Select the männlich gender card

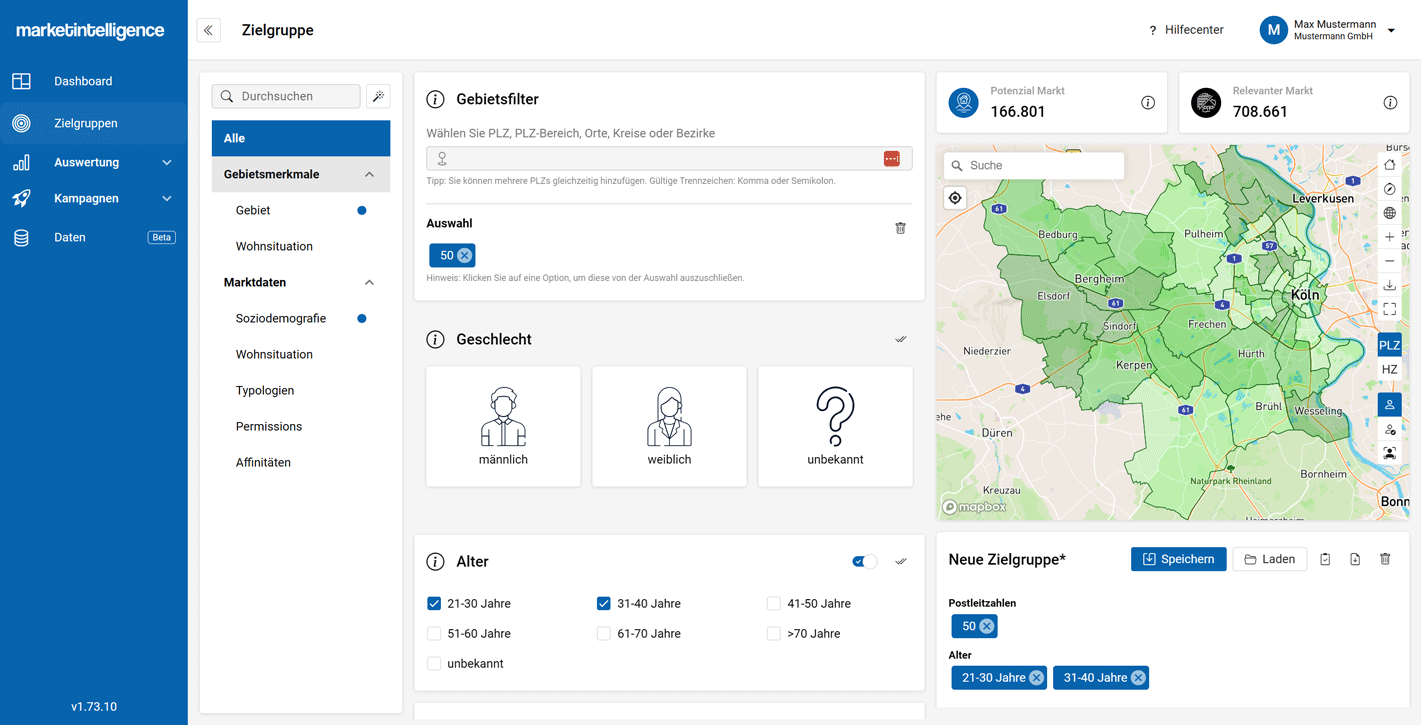503,426
